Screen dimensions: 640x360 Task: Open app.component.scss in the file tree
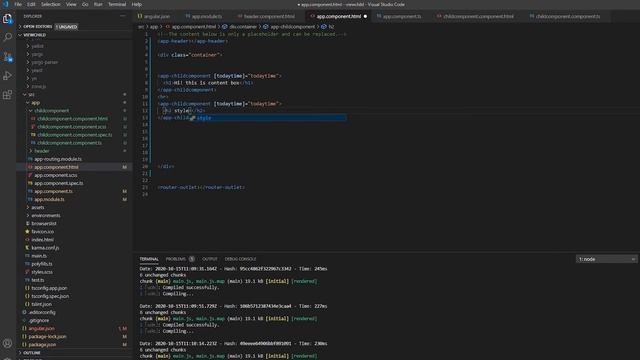tap(56, 175)
